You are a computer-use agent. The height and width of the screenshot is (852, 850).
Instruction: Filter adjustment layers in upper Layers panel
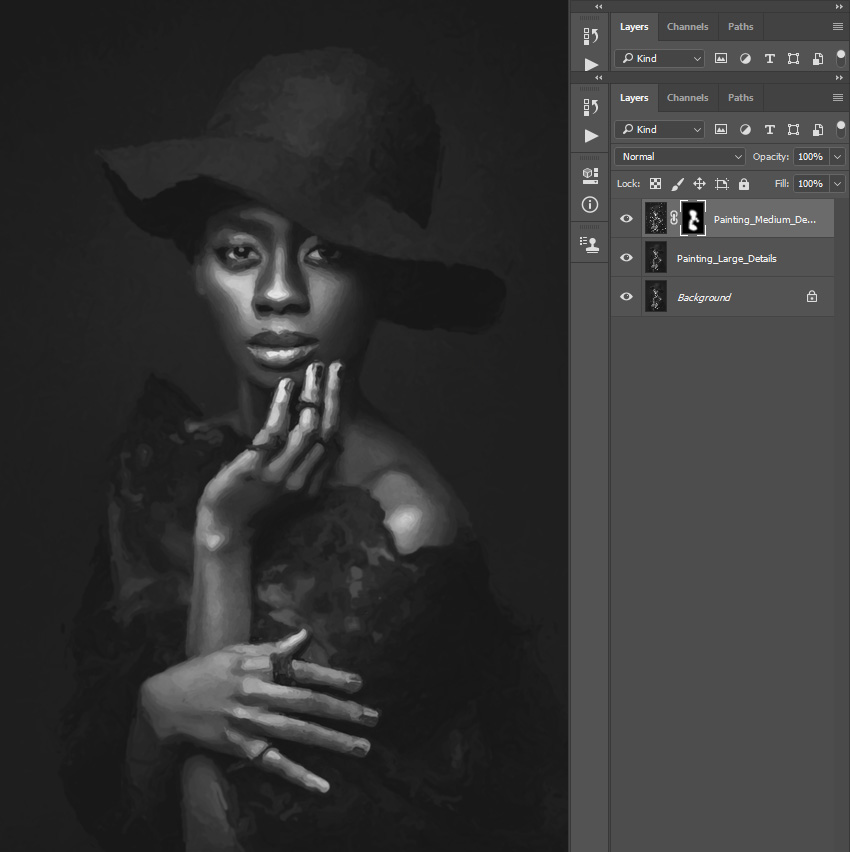coord(745,59)
